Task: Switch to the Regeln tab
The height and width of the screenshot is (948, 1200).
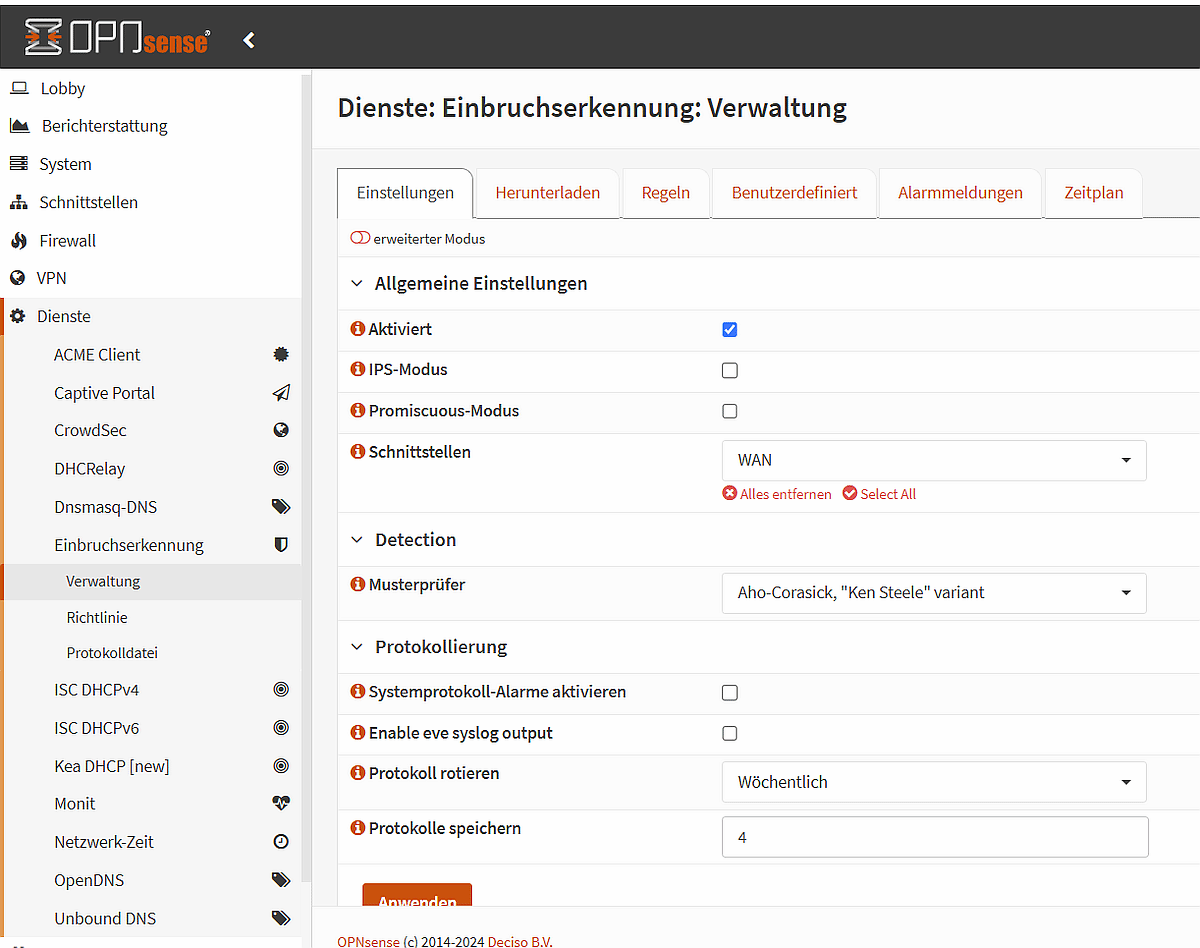Action: tap(666, 193)
